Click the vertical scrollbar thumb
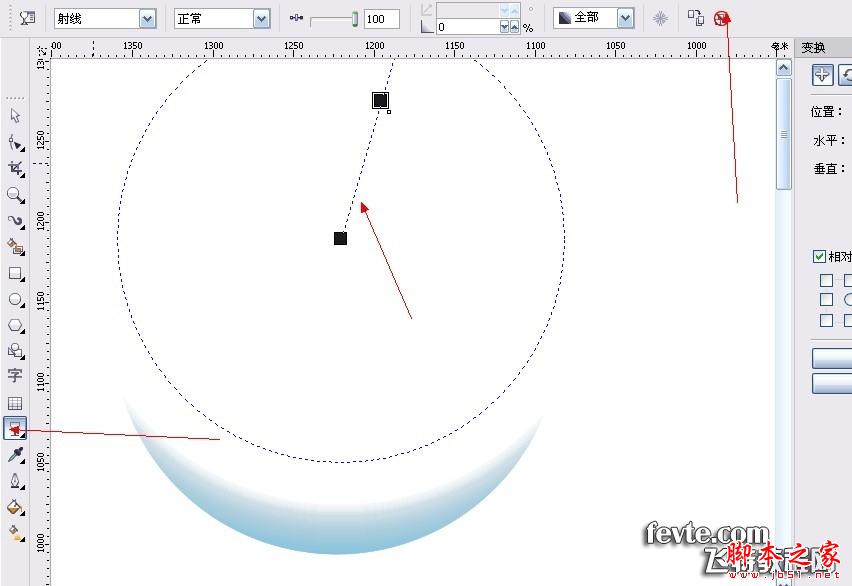Screen dimensions: 852x586 point(784,134)
